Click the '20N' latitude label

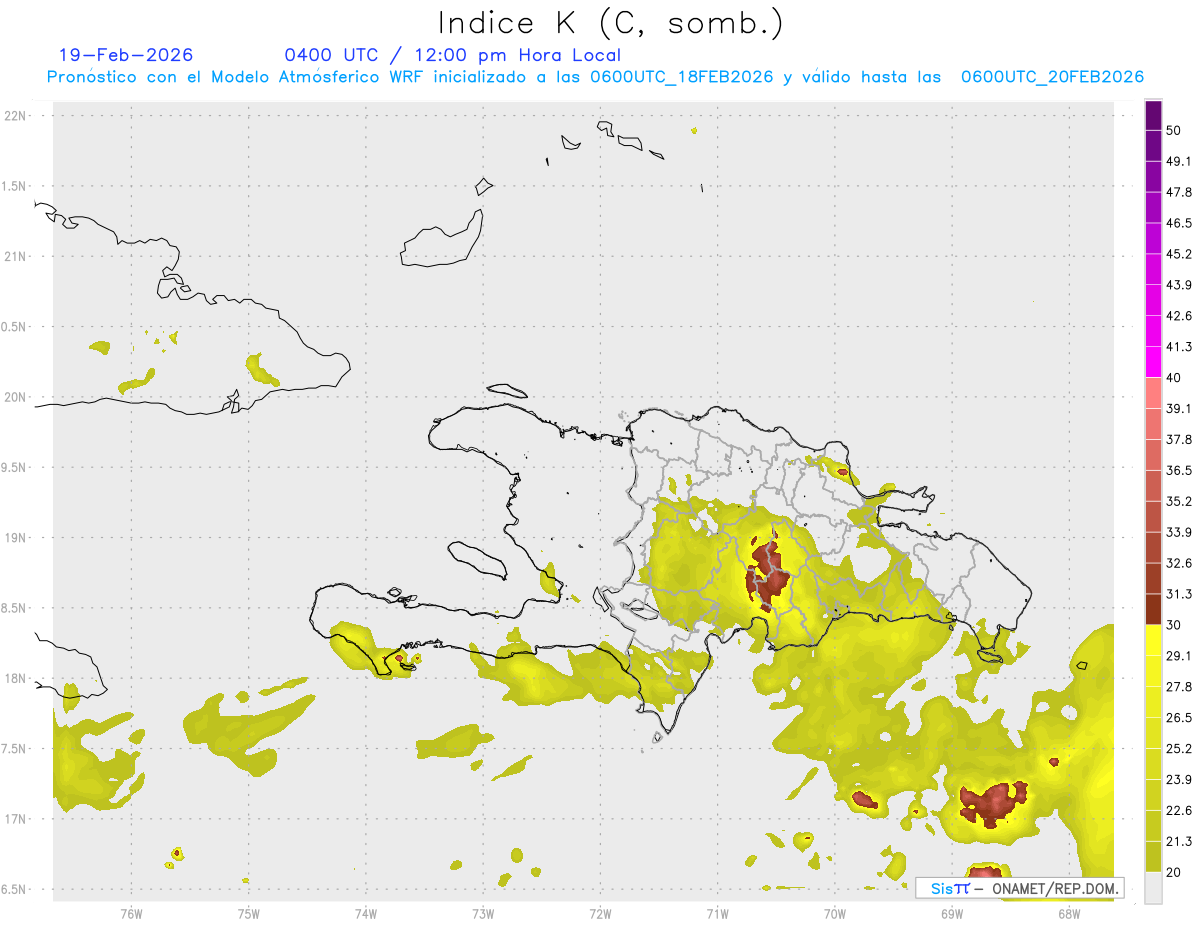pos(16,397)
